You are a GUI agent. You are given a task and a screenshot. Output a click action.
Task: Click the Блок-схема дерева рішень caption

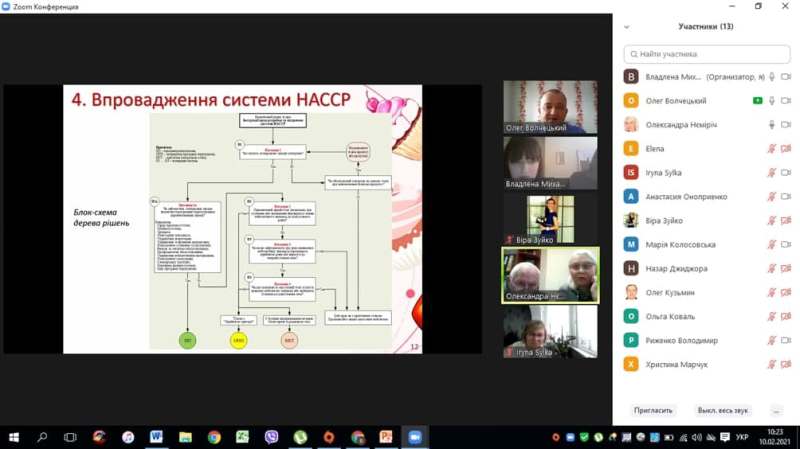pos(101,218)
